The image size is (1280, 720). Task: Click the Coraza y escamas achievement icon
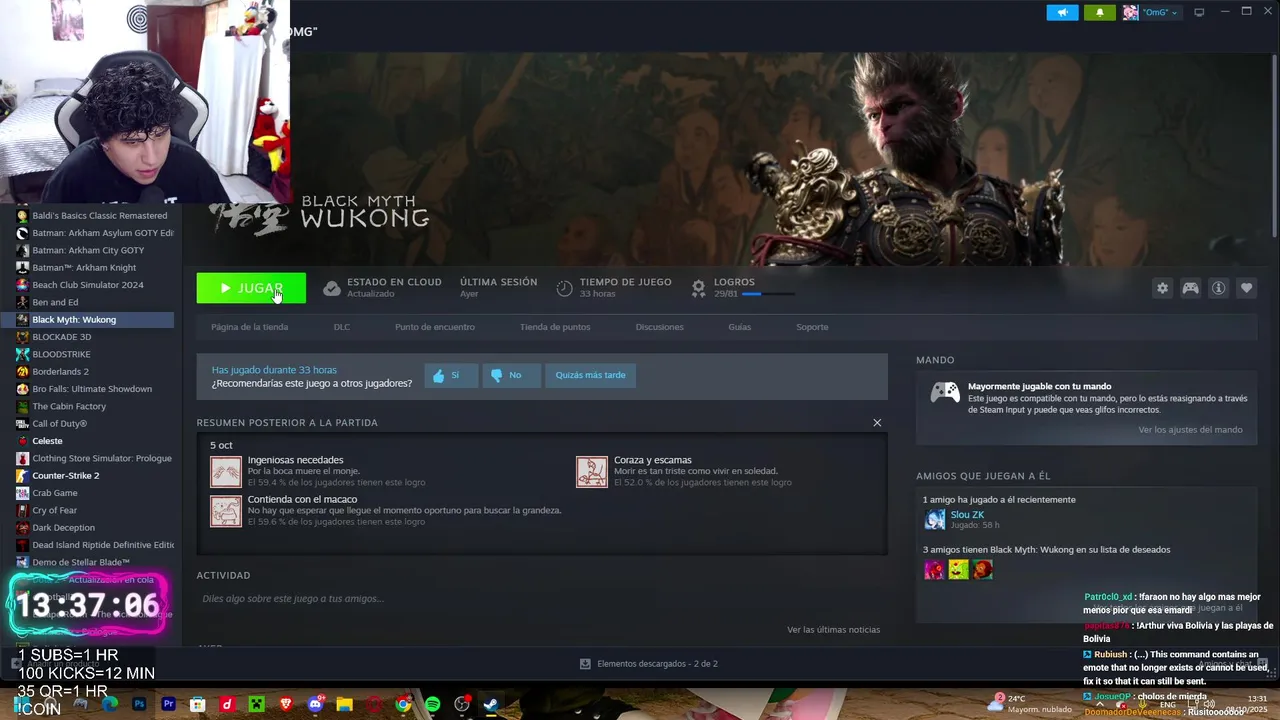(592, 472)
